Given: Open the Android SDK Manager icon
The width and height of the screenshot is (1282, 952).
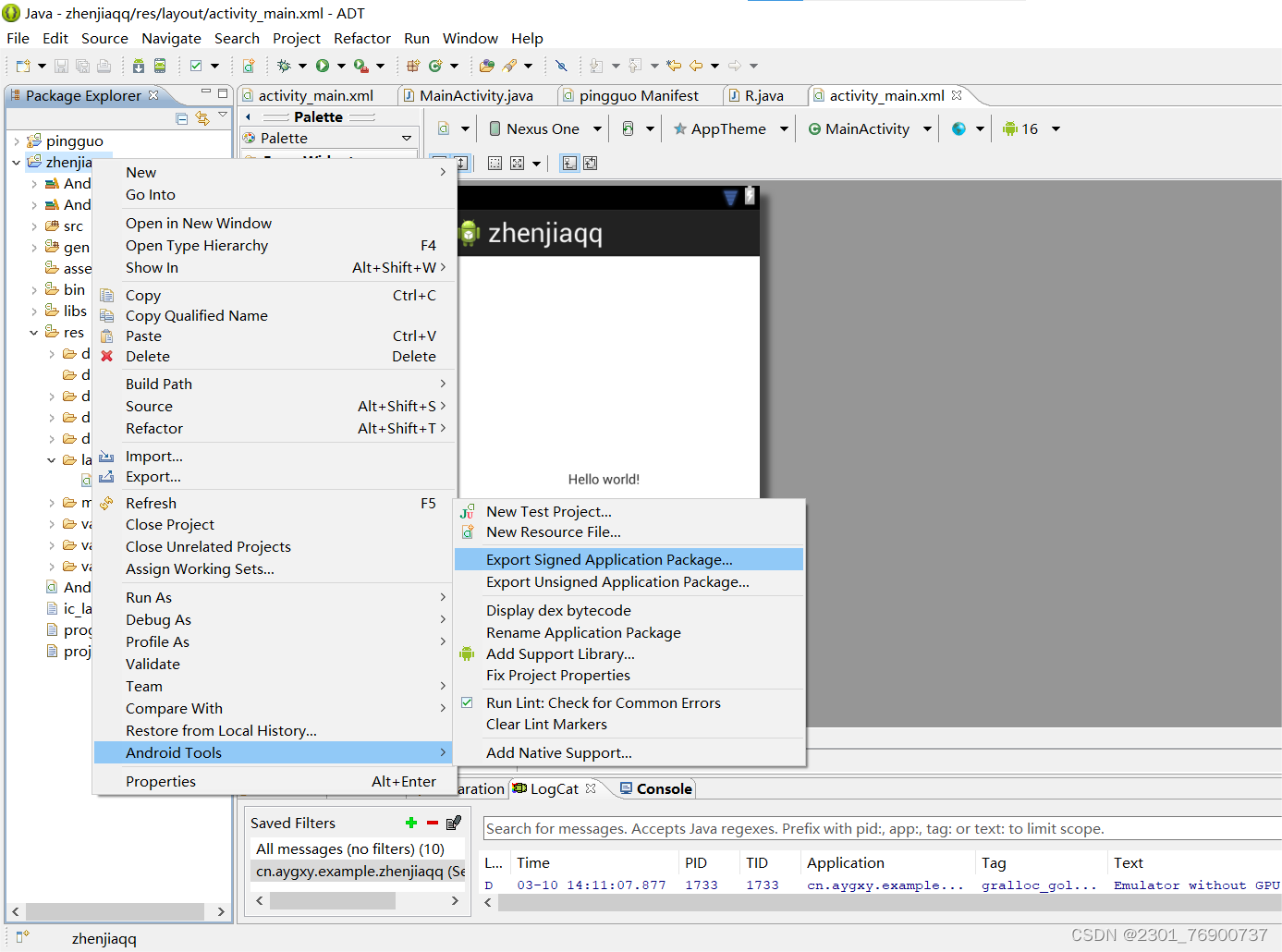Looking at the screenshot, I should pos(139,66).
